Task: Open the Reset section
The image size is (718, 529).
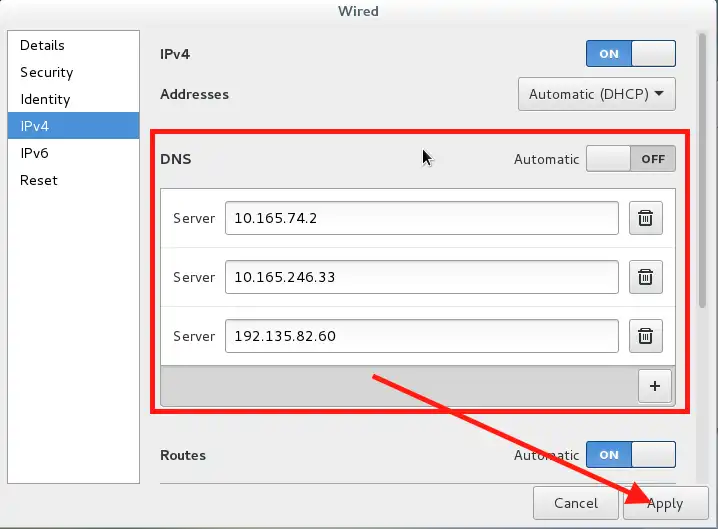Action: click(x=73, y=180)
